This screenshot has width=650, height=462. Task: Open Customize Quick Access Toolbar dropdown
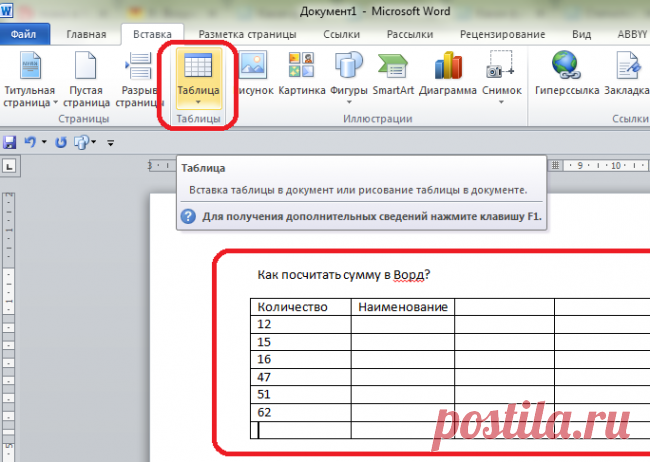110,143
